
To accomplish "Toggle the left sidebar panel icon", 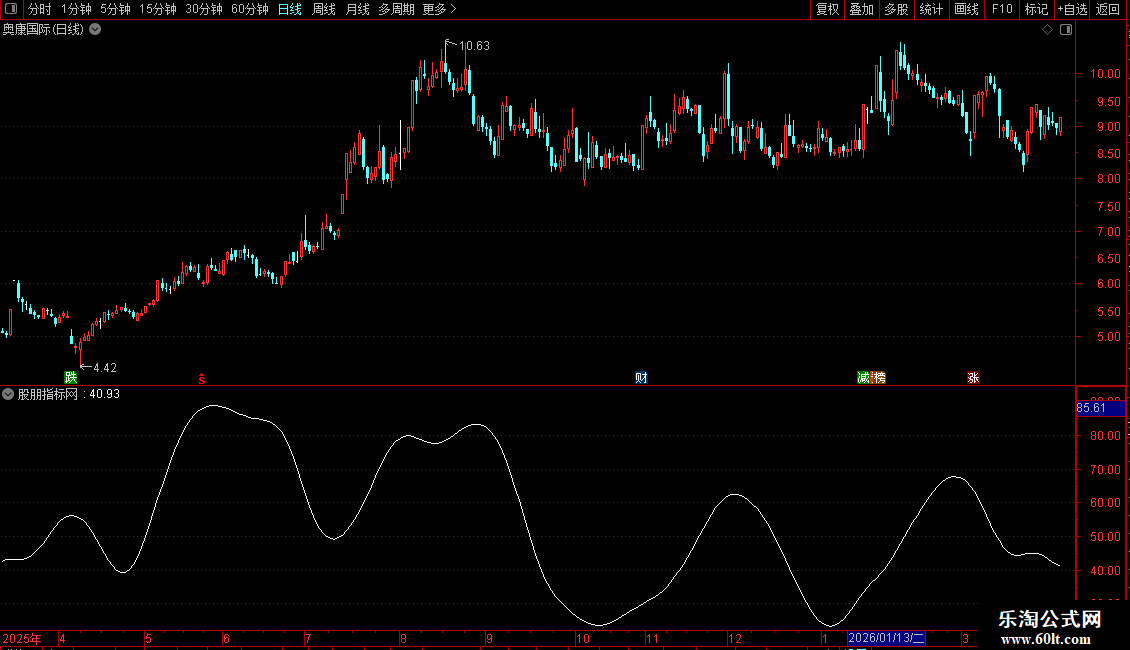I will 10,9.
